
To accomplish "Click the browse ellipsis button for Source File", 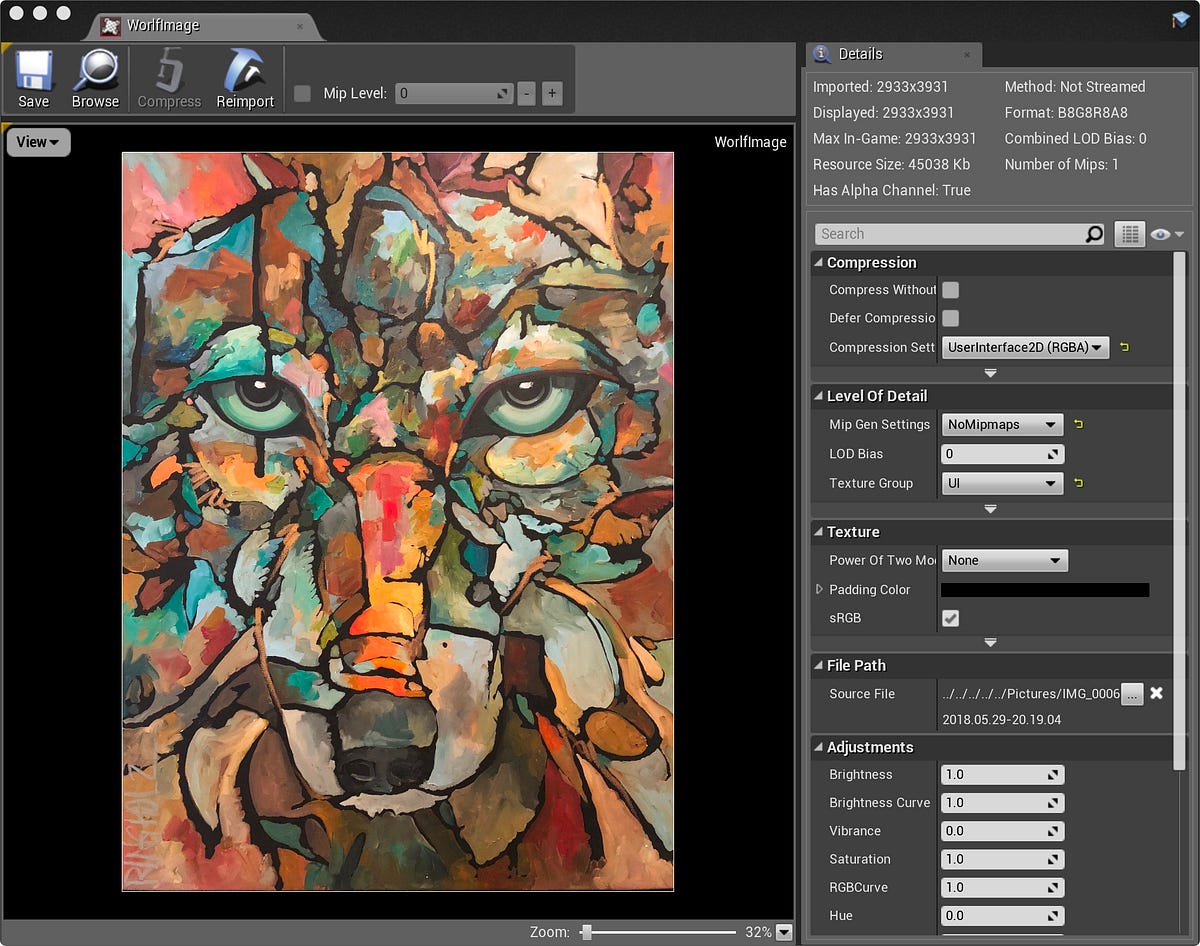I will point(1132,694).
